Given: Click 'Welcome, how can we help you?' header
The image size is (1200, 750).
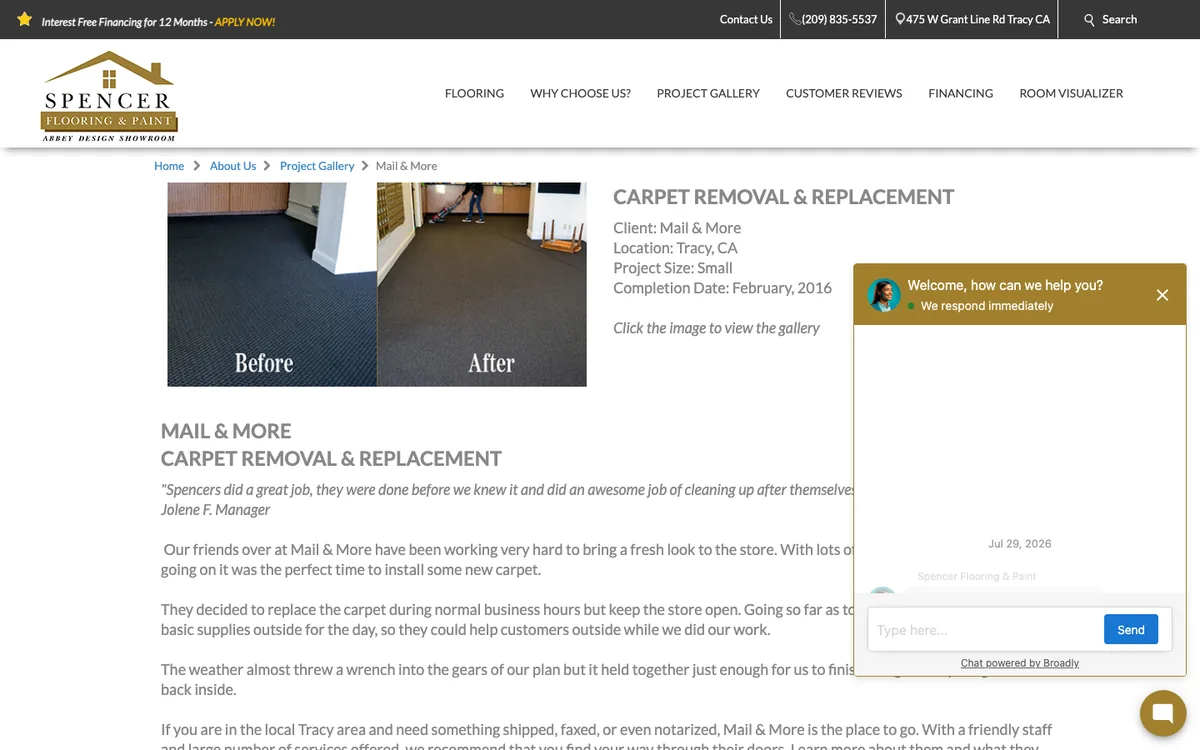Looking at the screenshot, I should coord(1005,285).
